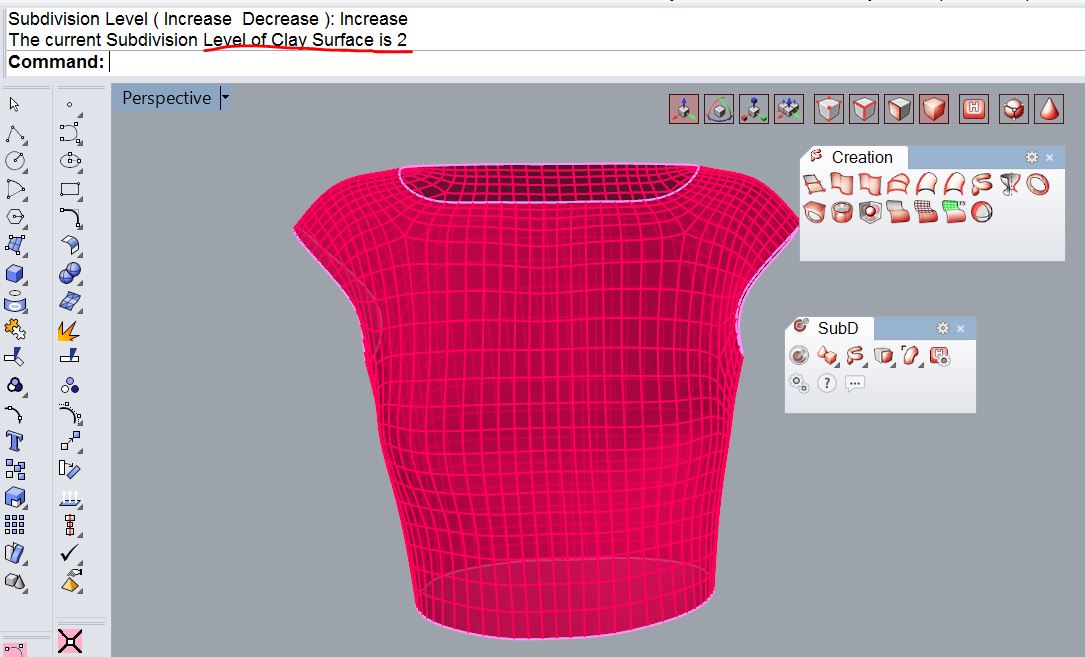This screenshot has height=657, width=1085.
Task: Select the Rectangle tool in left toolbar
Action: [70, 189]
